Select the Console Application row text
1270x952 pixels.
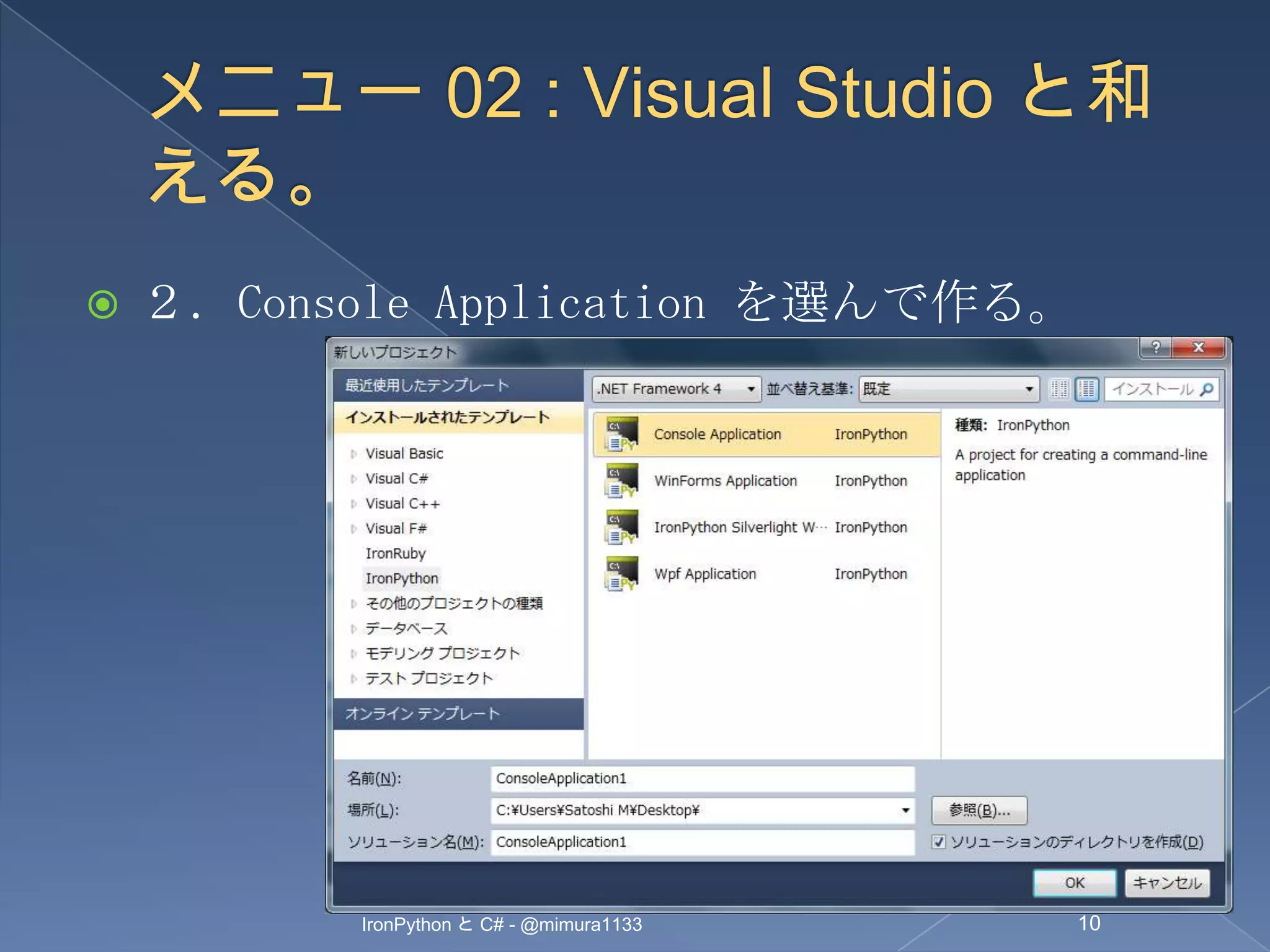click(x=717, y=434)
